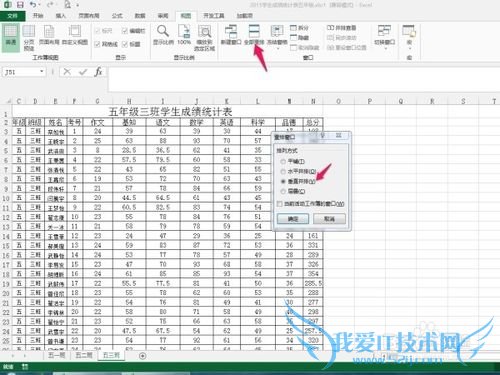Close the 重排窗口 dialog

point(338,136)
